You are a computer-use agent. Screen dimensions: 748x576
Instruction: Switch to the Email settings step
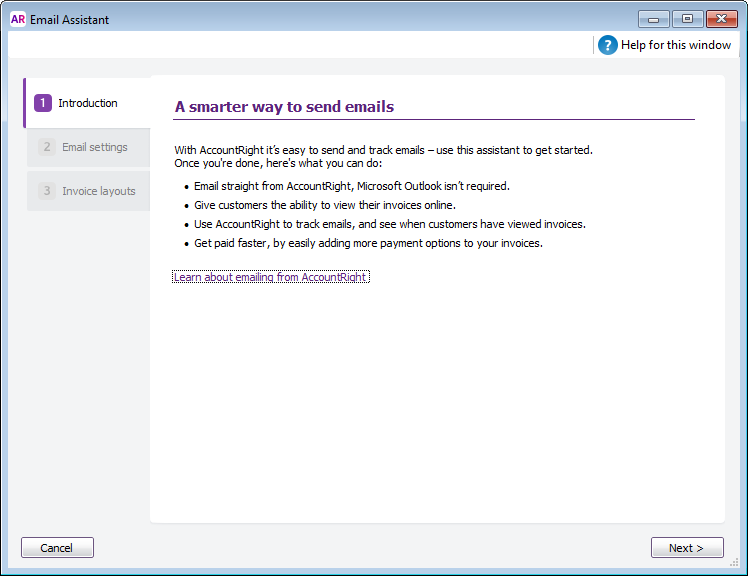point(95,147)
